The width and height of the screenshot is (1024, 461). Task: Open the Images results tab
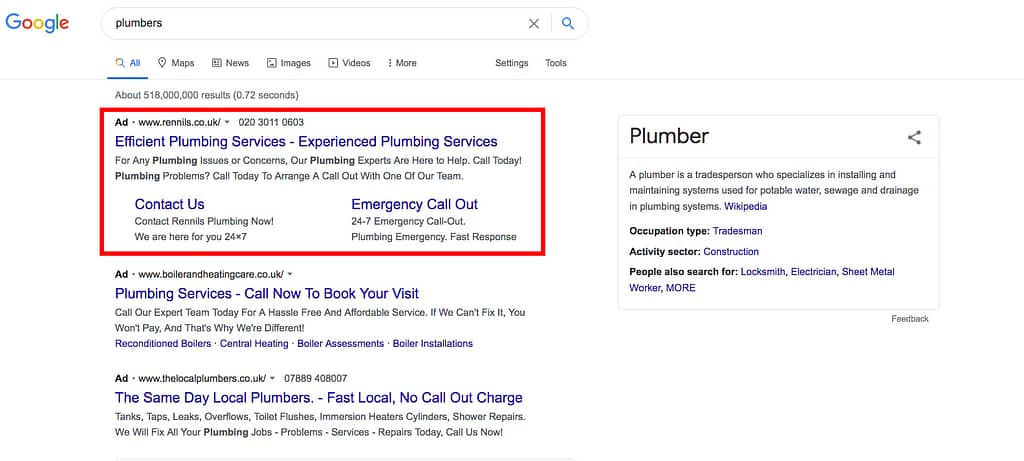289,63
